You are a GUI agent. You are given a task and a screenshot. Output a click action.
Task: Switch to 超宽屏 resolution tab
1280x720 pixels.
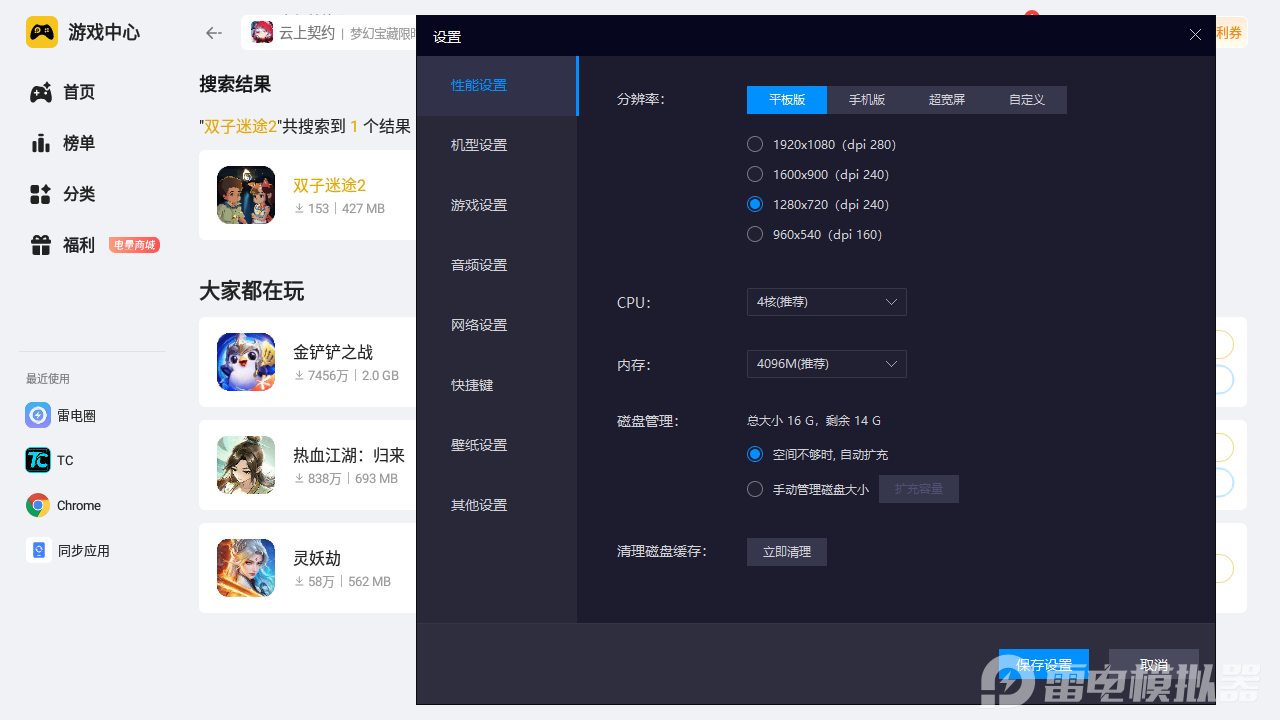pyautogui.click(x=947, y=100)
